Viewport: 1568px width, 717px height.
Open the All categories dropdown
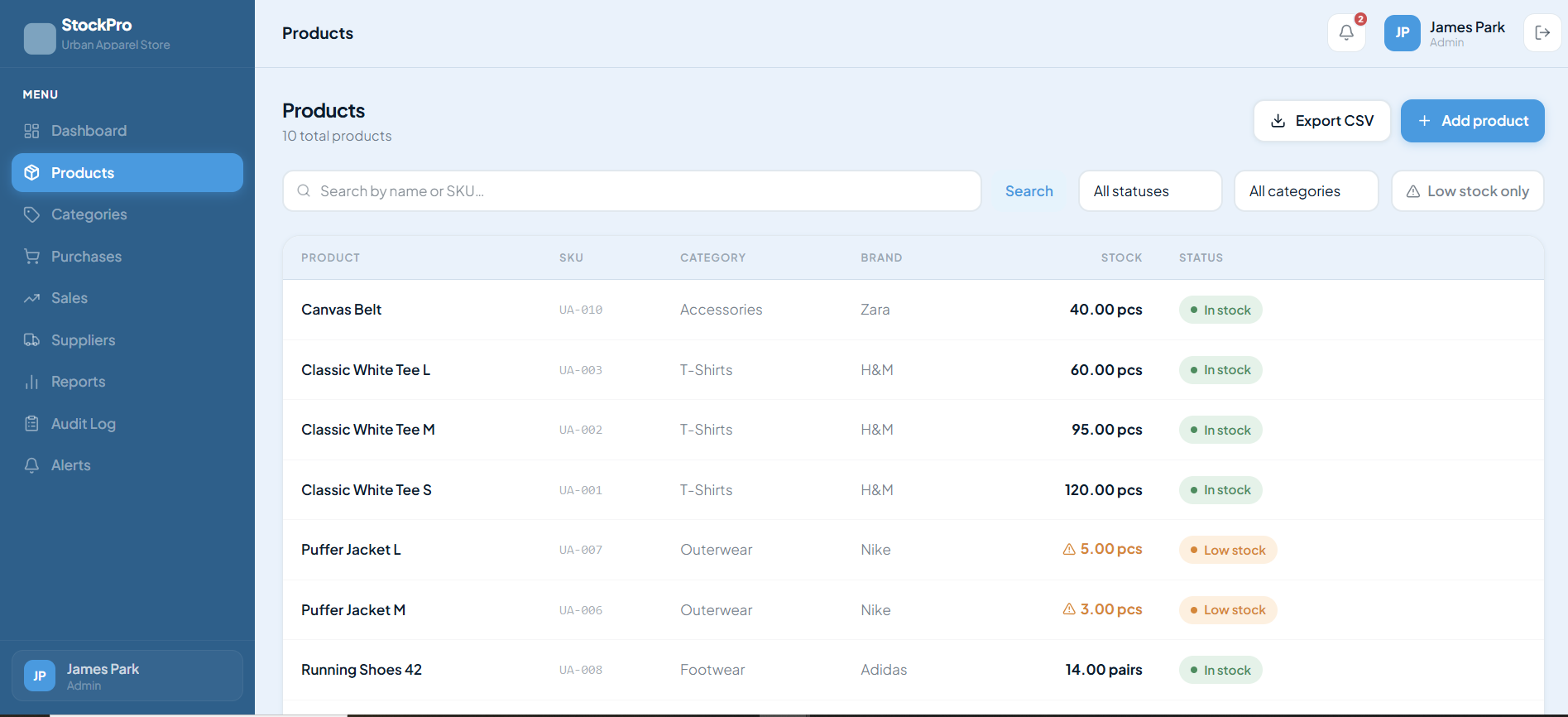tap(1306, 191)
